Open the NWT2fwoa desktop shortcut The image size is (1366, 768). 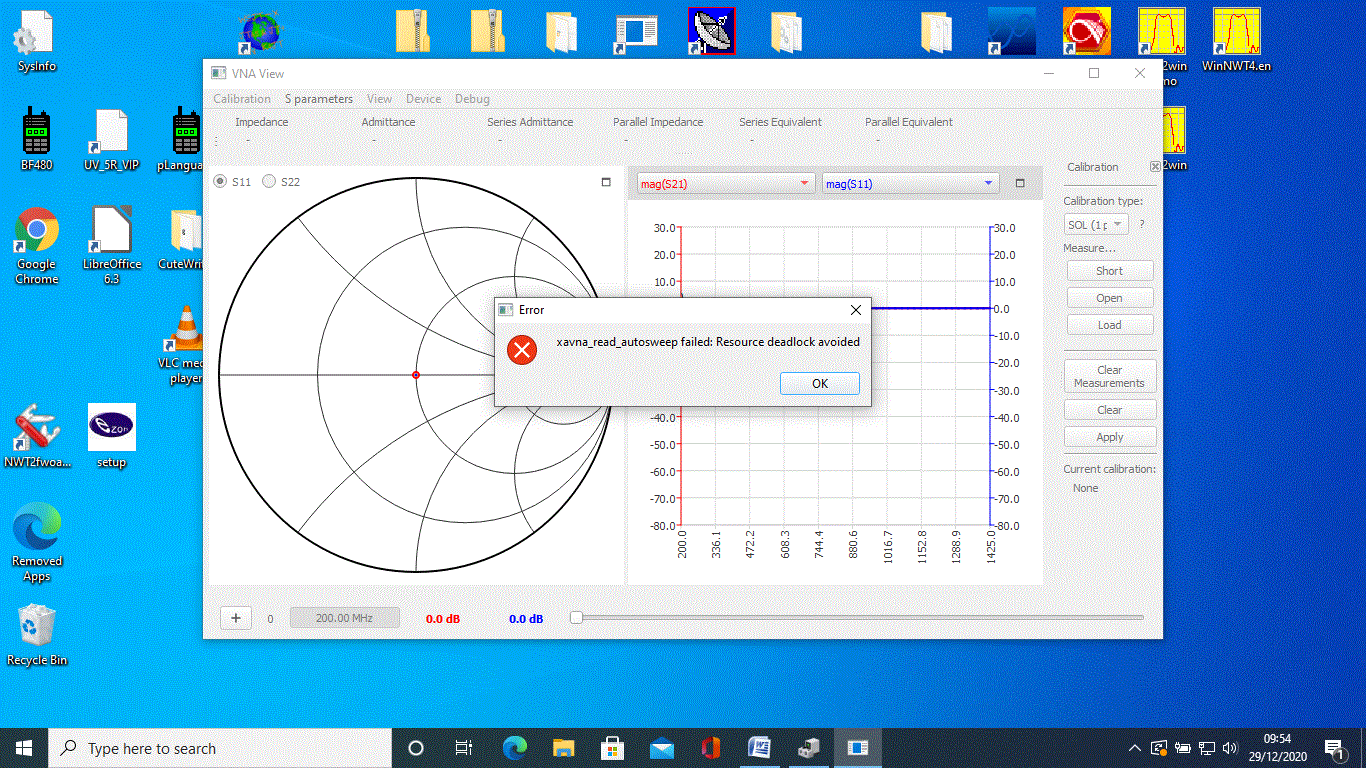pyautogui.click(x=37, y=436)
